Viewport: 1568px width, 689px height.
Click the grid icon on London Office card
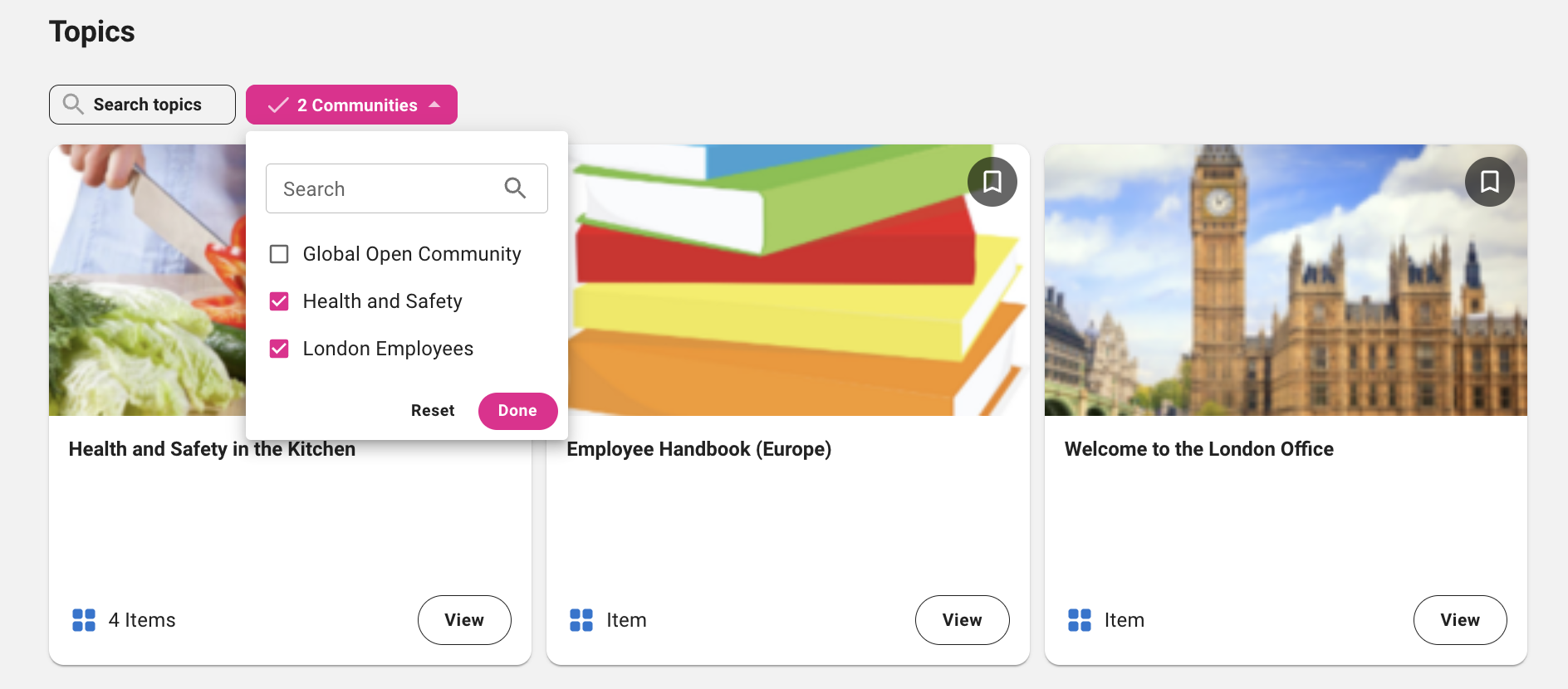(1079, 620)
